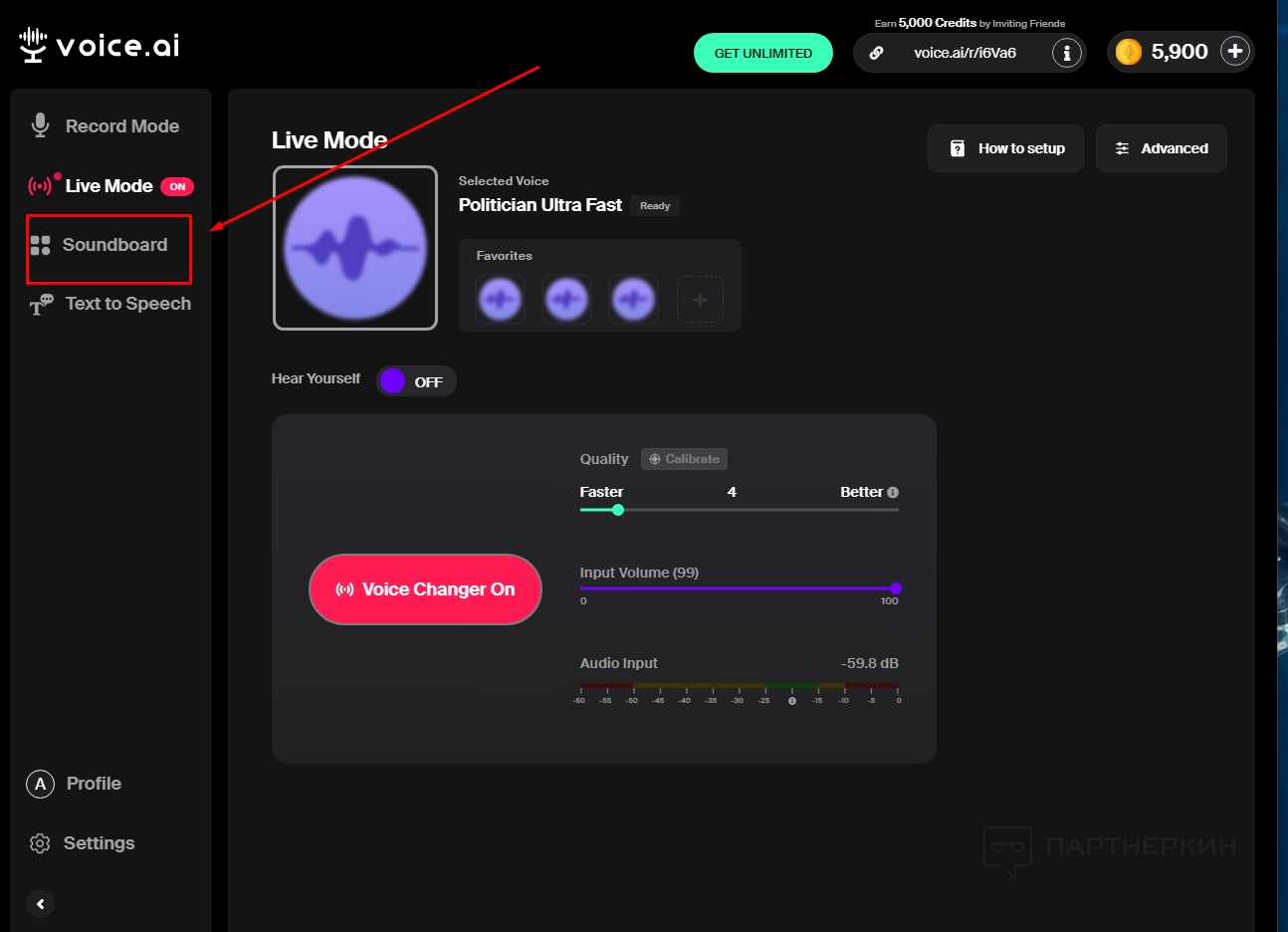The image size is (1288, 932).
Task: Turn off the Voice Changer On button
Action: point(425,589)
